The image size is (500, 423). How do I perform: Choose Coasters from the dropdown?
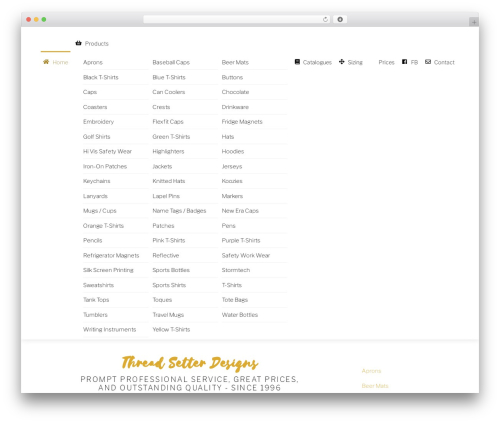click(x=95, y=107)
